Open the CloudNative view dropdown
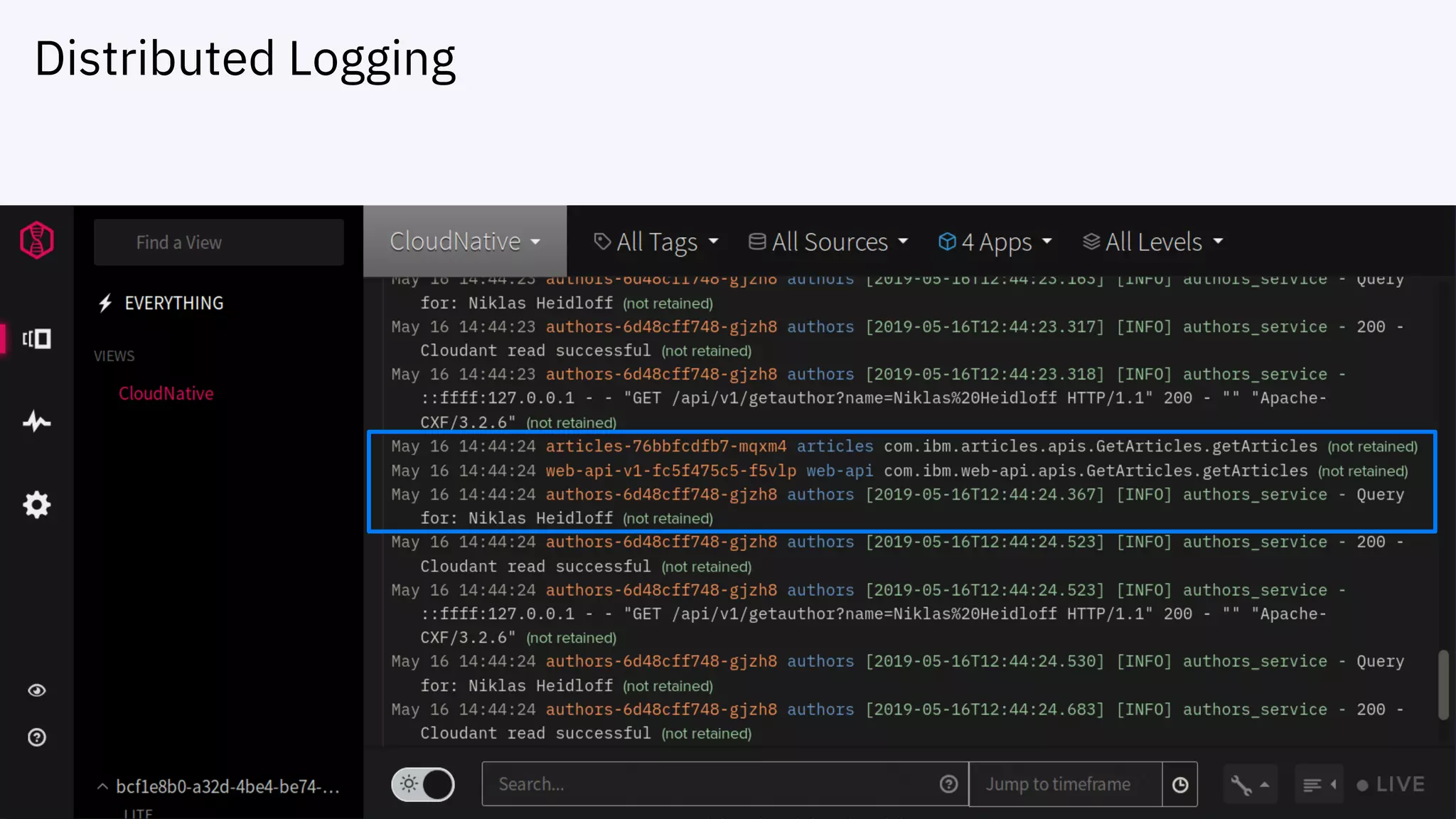The width and height of the screenshot is (1456, 819). (x=465, y=242)
